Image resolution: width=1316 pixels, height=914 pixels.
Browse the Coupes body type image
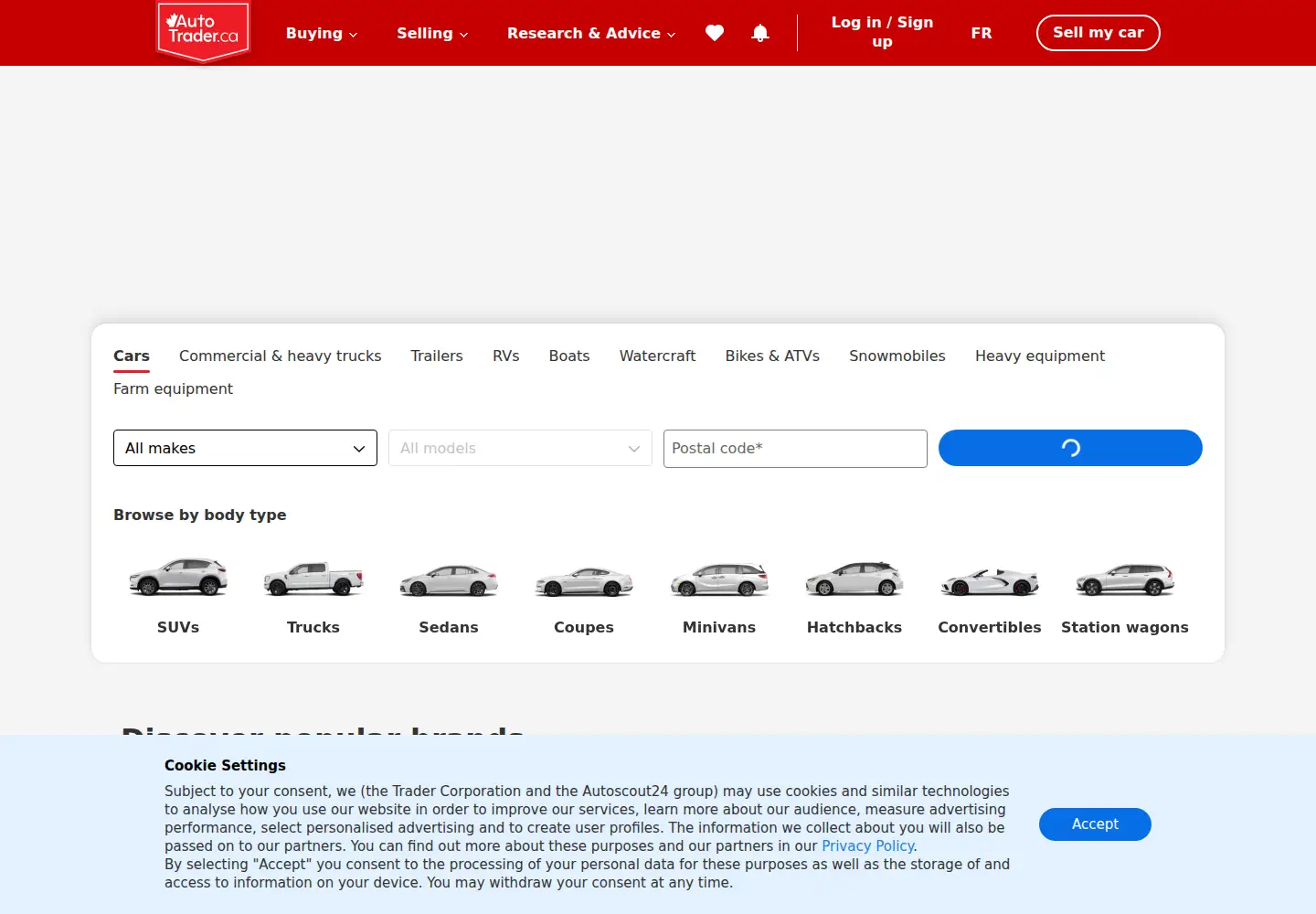[x=584, y=580]
